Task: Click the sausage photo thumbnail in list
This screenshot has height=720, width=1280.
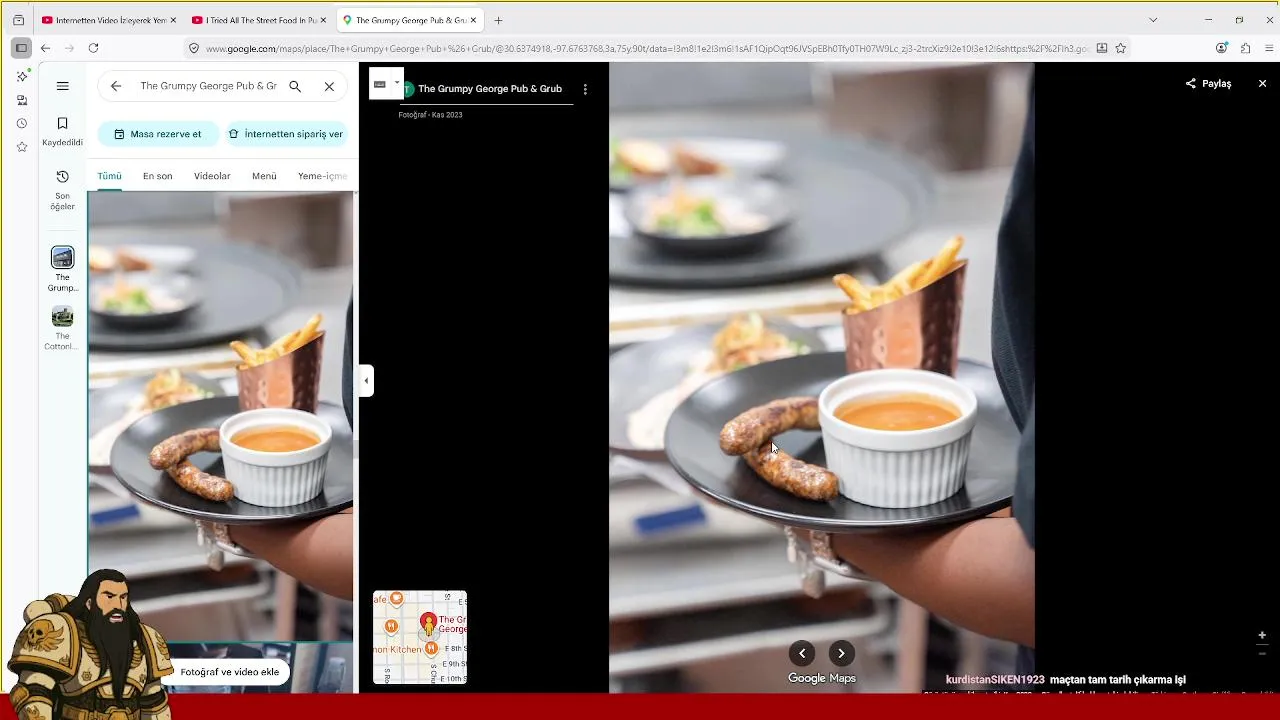Action: [220, 415]
